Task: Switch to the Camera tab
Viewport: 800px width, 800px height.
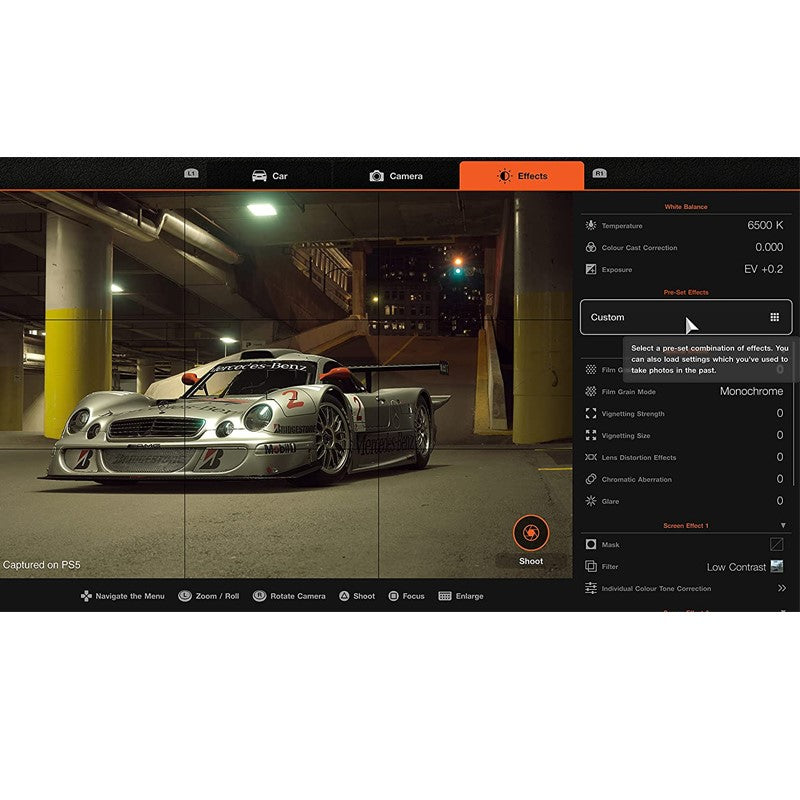Action: point(396,176)
